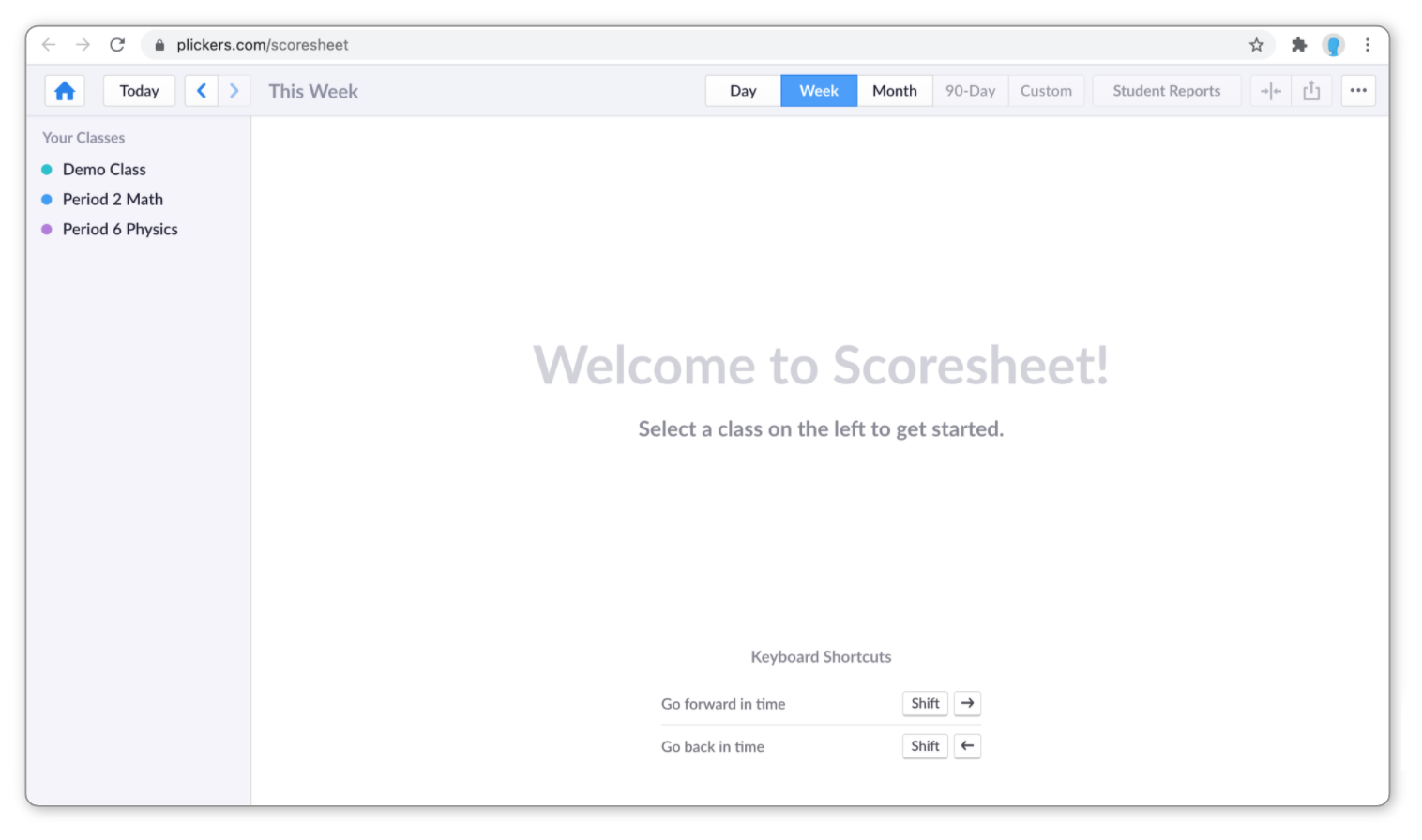
Task: Click the column width adjust icon
Action: (1271, 91)
